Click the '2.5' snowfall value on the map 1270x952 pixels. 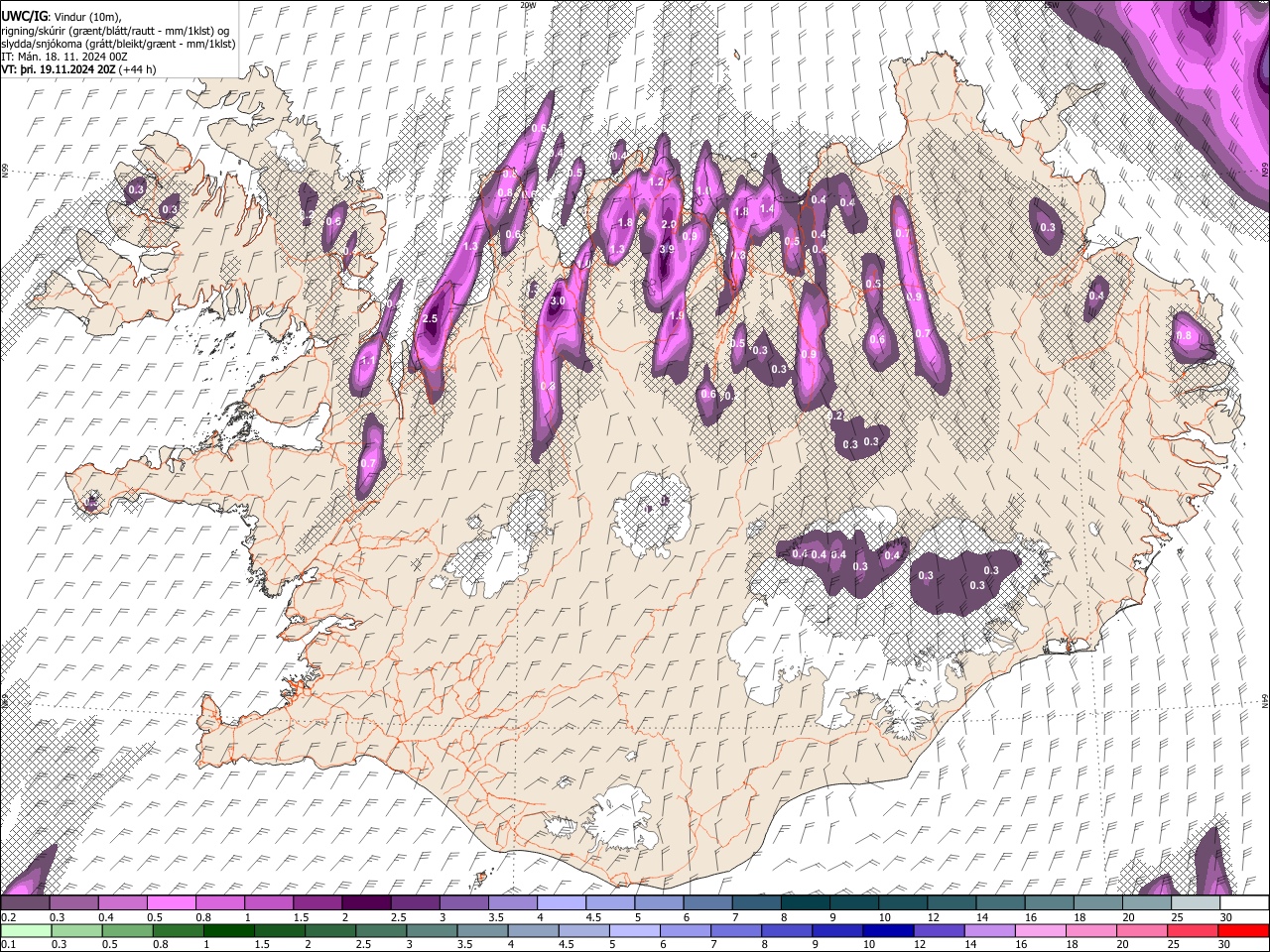[x=430, y=319]
